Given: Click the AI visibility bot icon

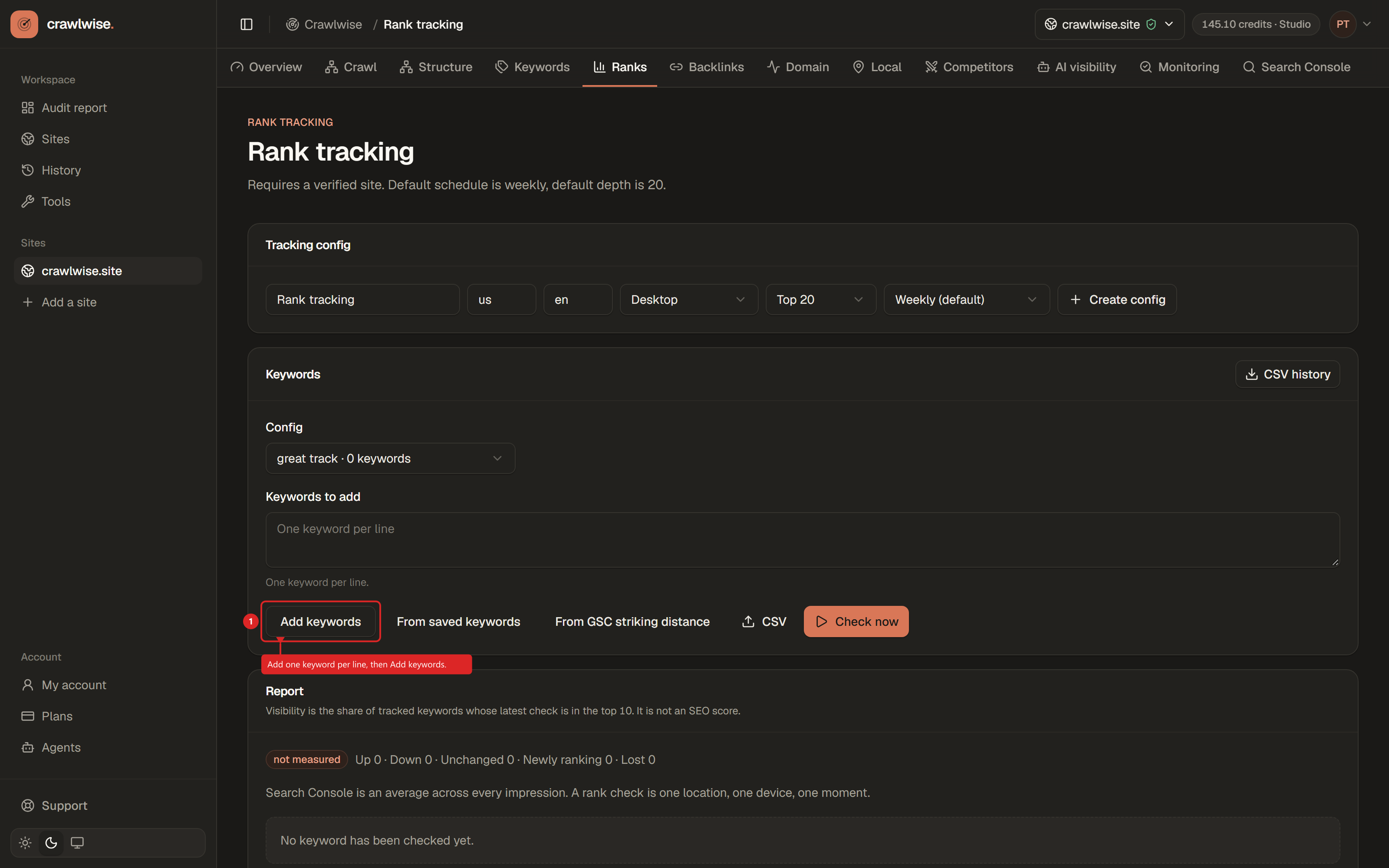Looking at the screenshot, I should click(1043, 67).
